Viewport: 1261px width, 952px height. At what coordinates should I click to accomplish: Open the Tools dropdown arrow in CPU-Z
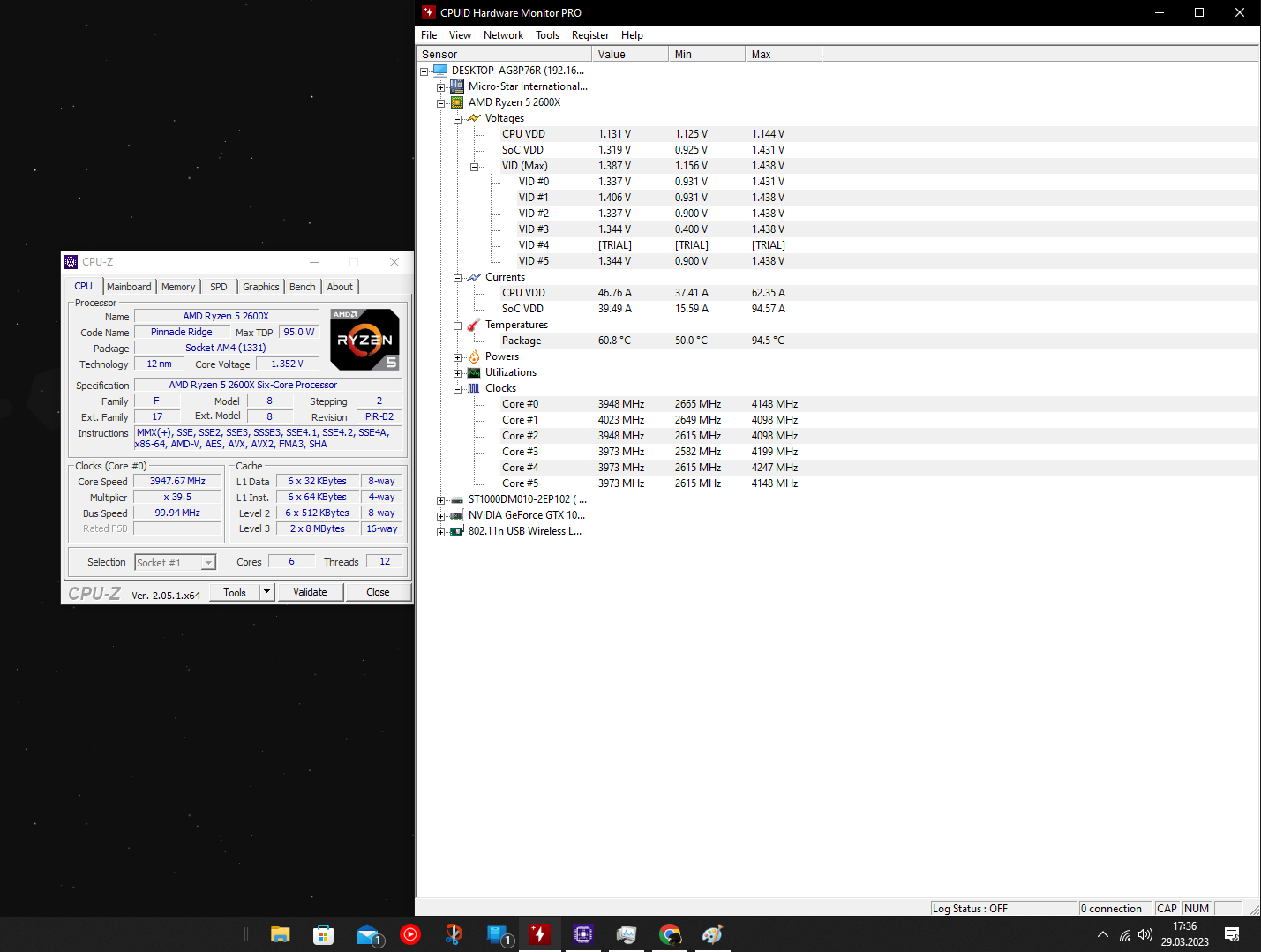point(266,592)
